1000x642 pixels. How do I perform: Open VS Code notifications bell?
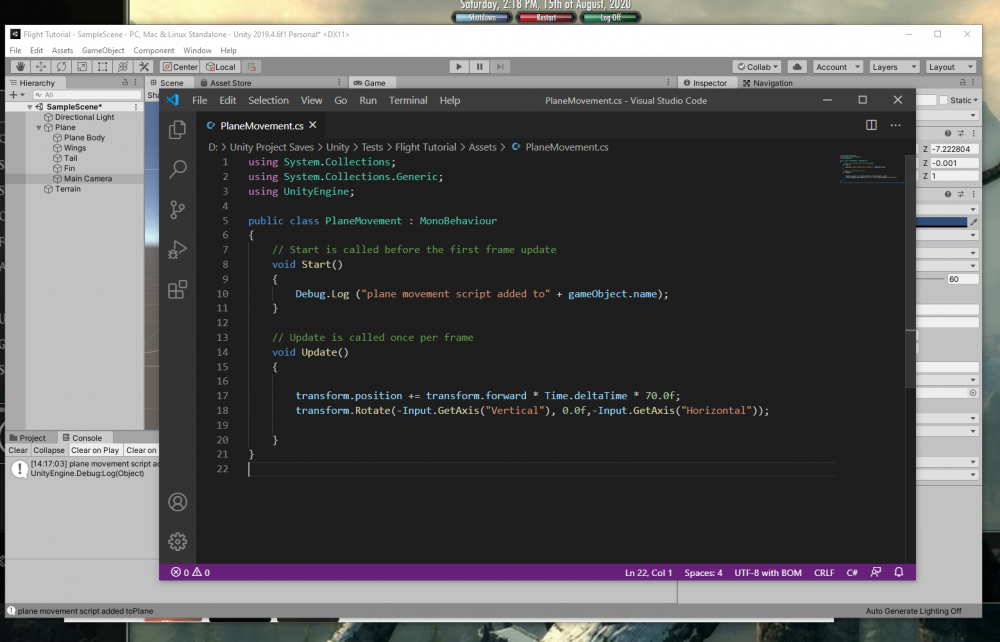coord(899,572)
